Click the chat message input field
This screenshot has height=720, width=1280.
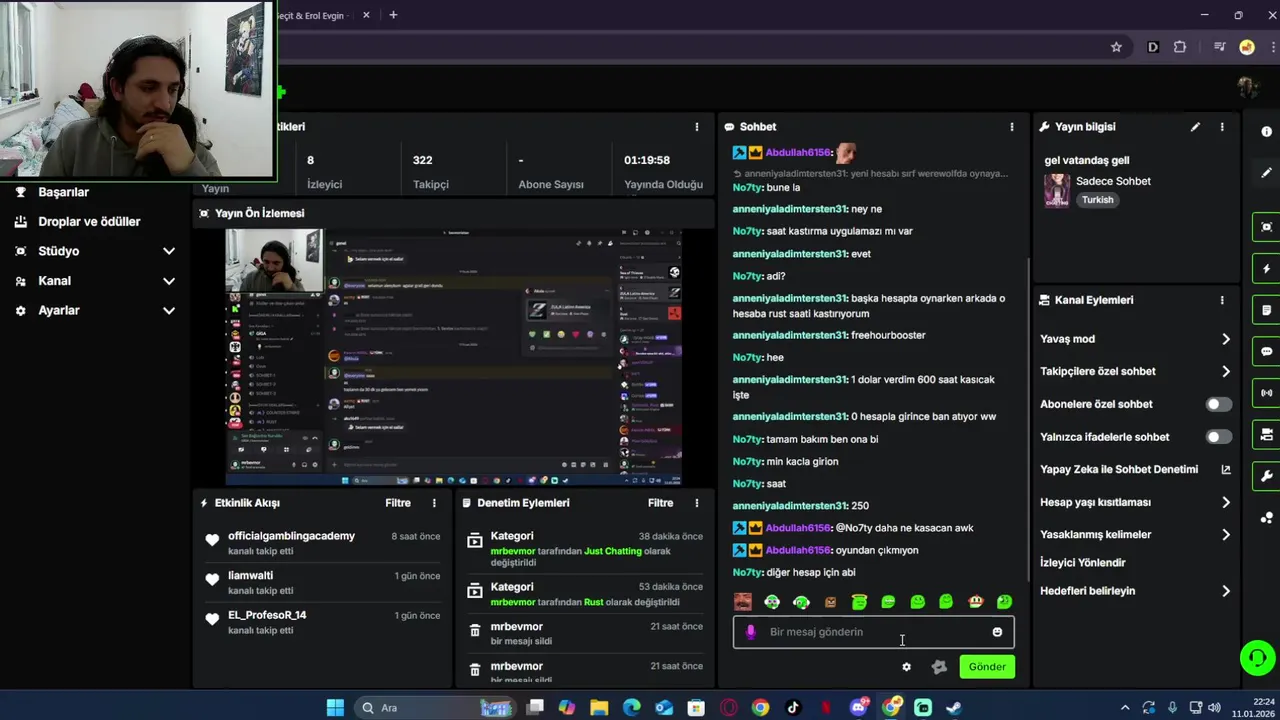coord(874,632)
